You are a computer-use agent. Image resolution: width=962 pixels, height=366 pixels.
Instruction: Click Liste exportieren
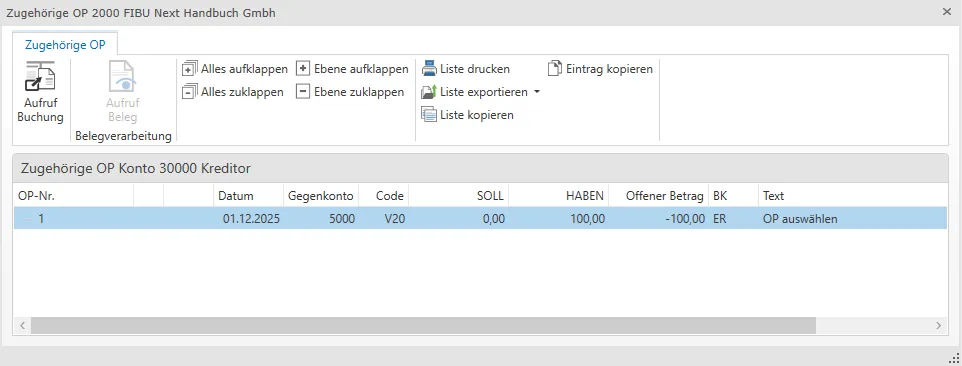coord(474,93)
